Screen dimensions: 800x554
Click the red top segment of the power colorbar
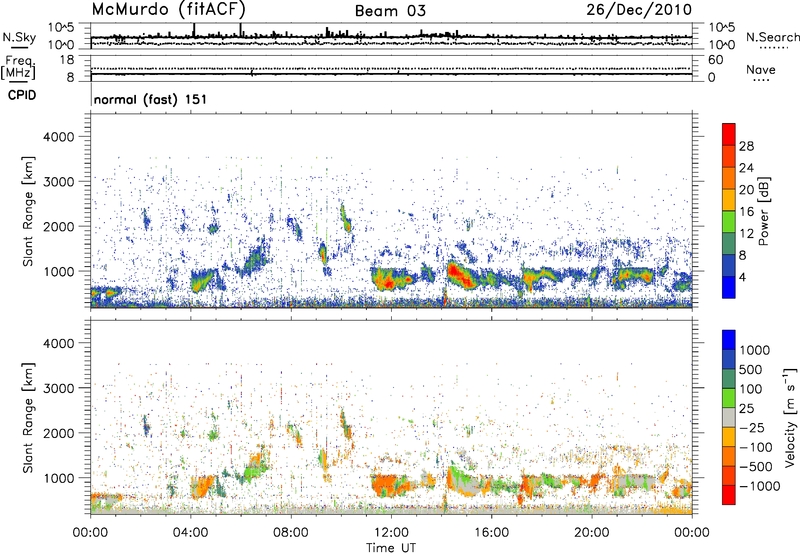[729, 134]
